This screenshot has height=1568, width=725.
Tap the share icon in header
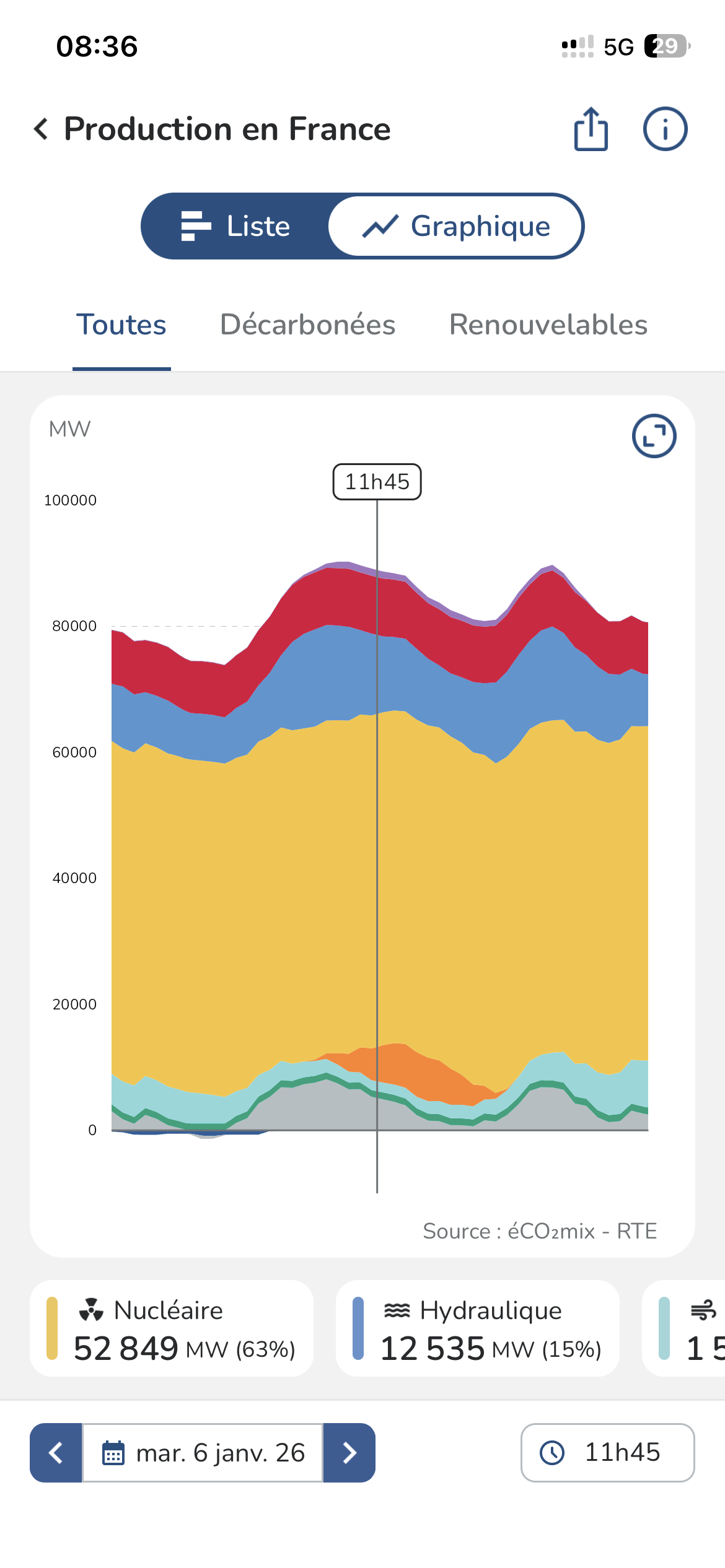coord(591,129)
